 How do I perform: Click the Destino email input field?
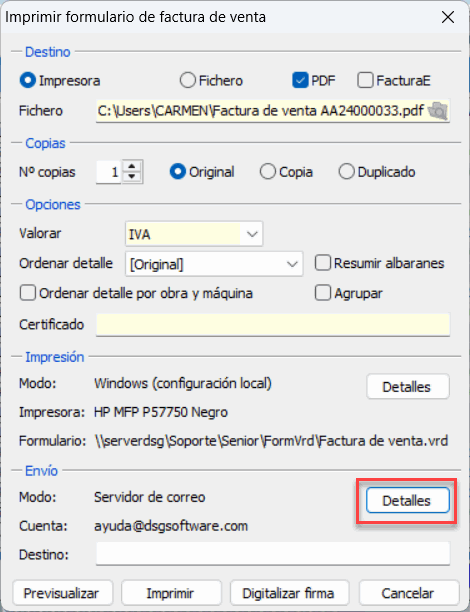(273, 553)
